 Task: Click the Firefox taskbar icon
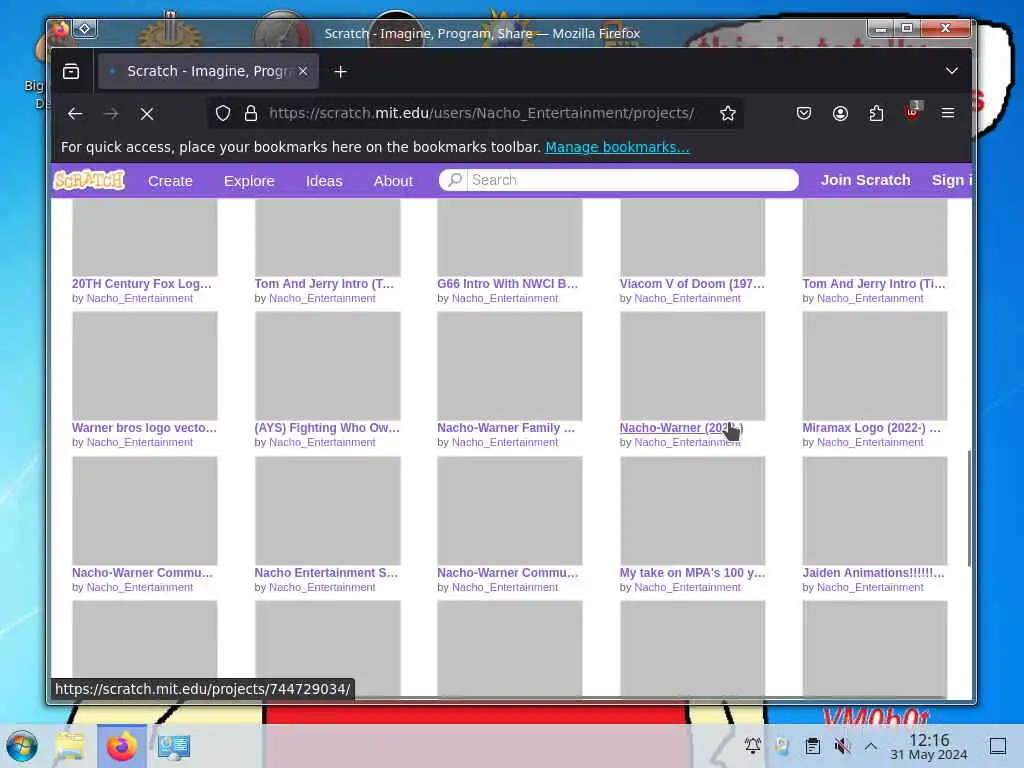pyautogui.click(x=121, y=746)
